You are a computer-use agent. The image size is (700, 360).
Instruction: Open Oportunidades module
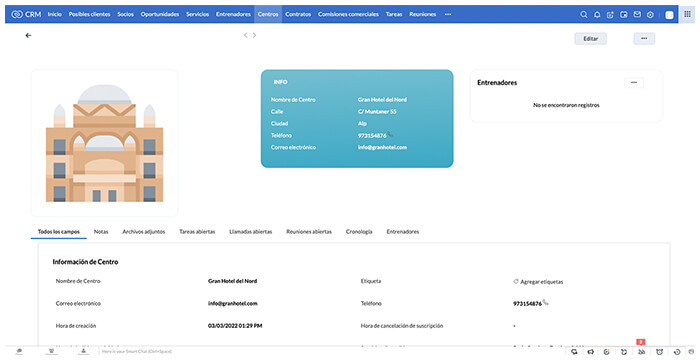[x=160, y=14]
